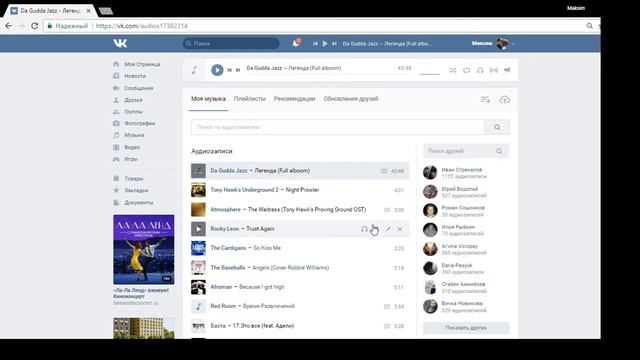Click the share megaphone icon in player
Image resolution: width=640 pixels, height=360 pixels.
(507, 70)
